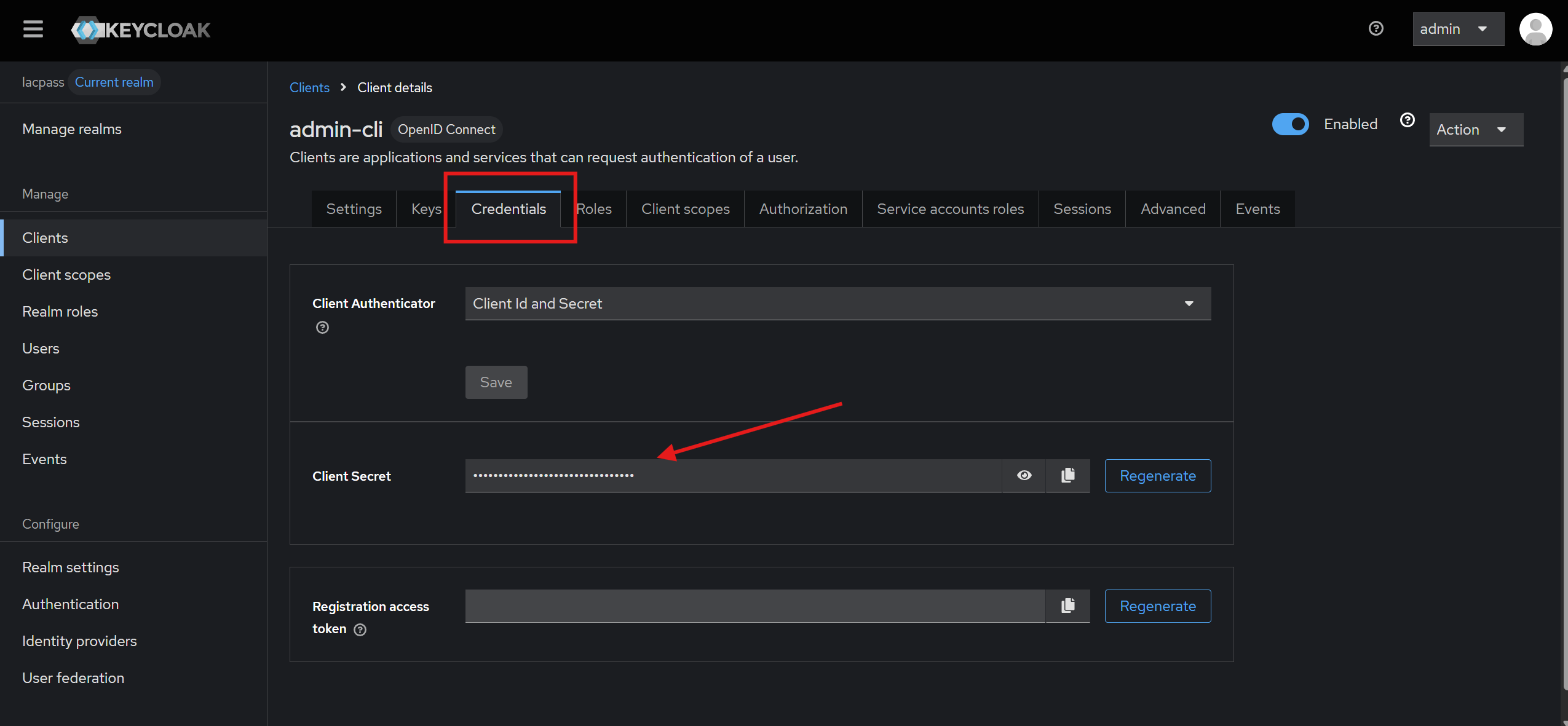The width and height of the screenshot is (1568, 726).
Task: Open Events in the sidebar
Action: coord(133,459)
